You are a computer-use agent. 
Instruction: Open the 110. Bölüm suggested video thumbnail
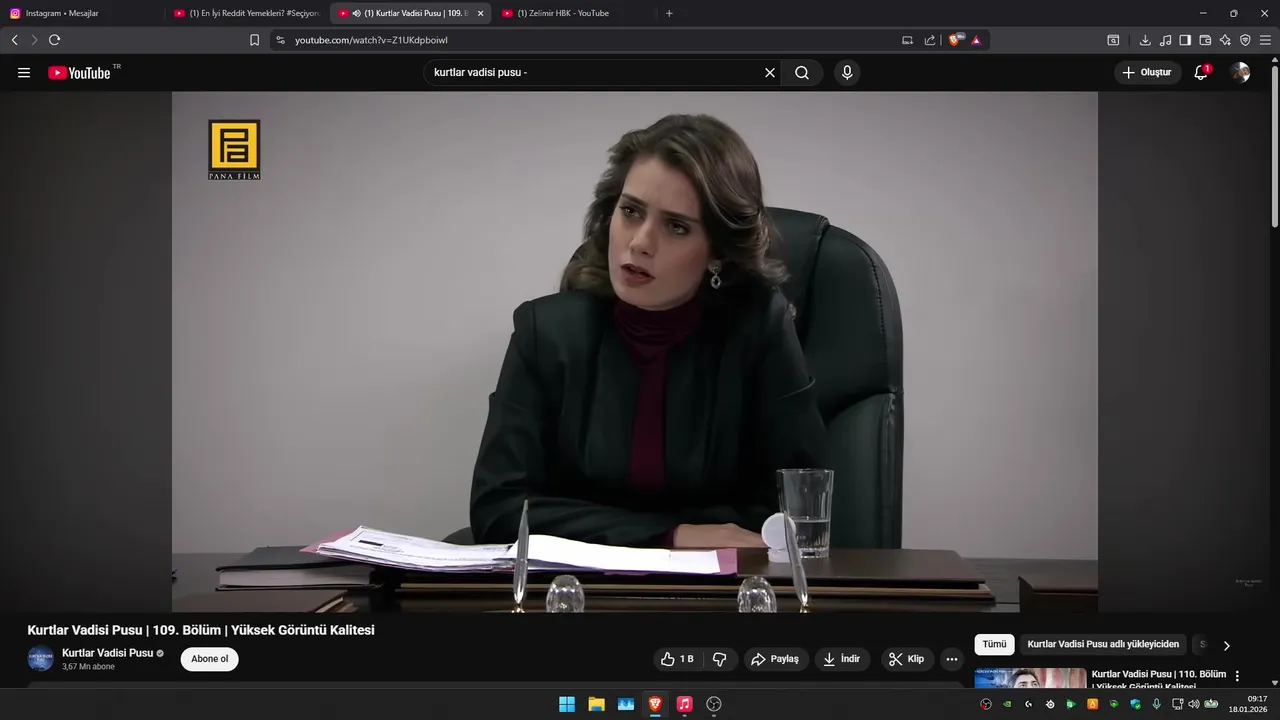tap(1030, 678)
